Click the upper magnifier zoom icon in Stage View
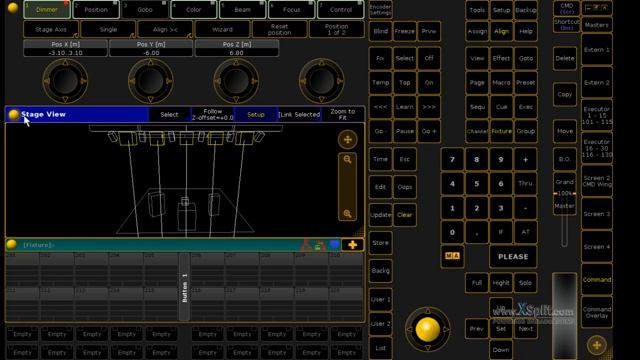640x360 pixels. click(347, 160)
